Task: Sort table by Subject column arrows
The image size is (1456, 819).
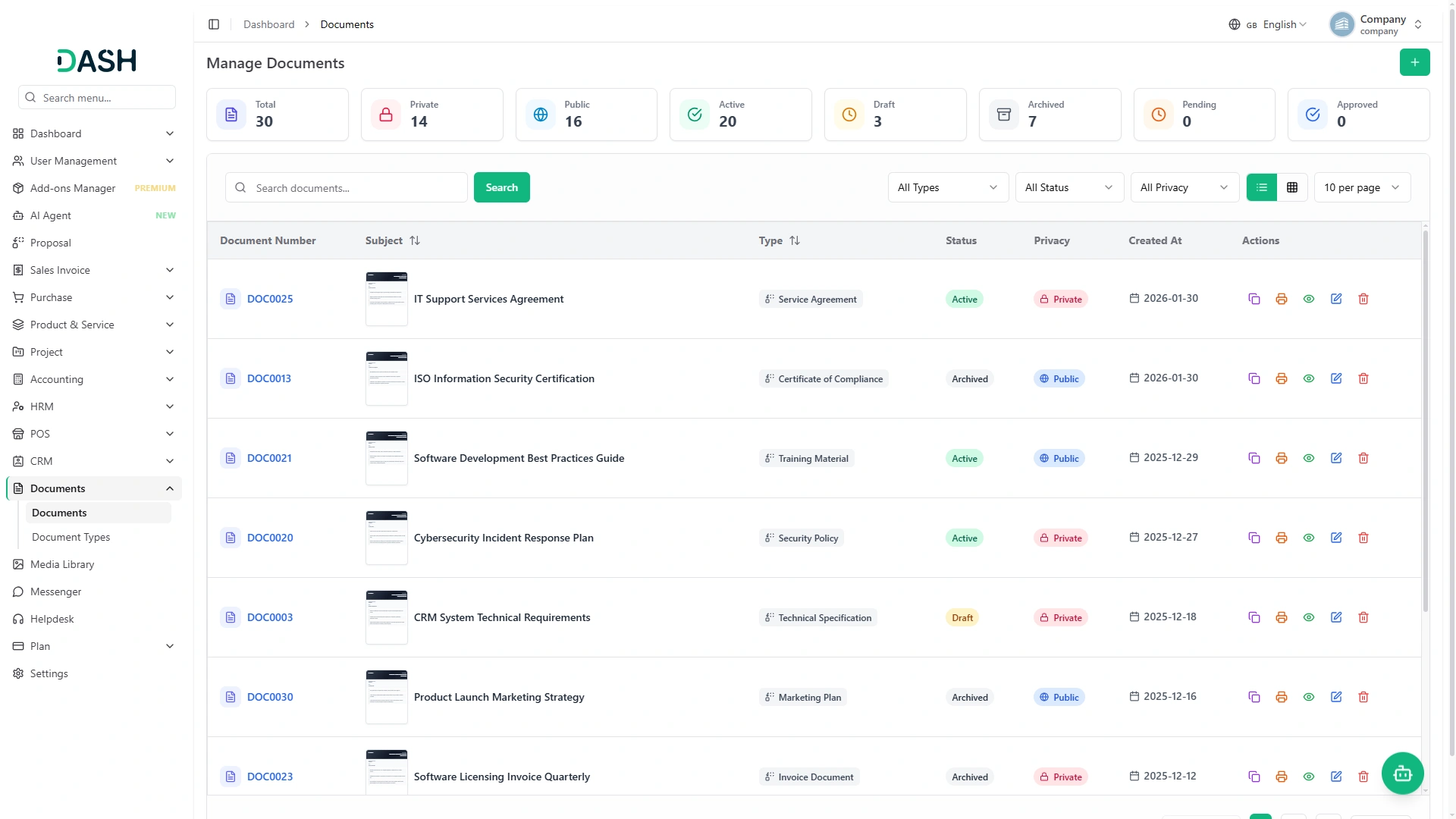Action: pyautogui.click(x=415, y=240)
